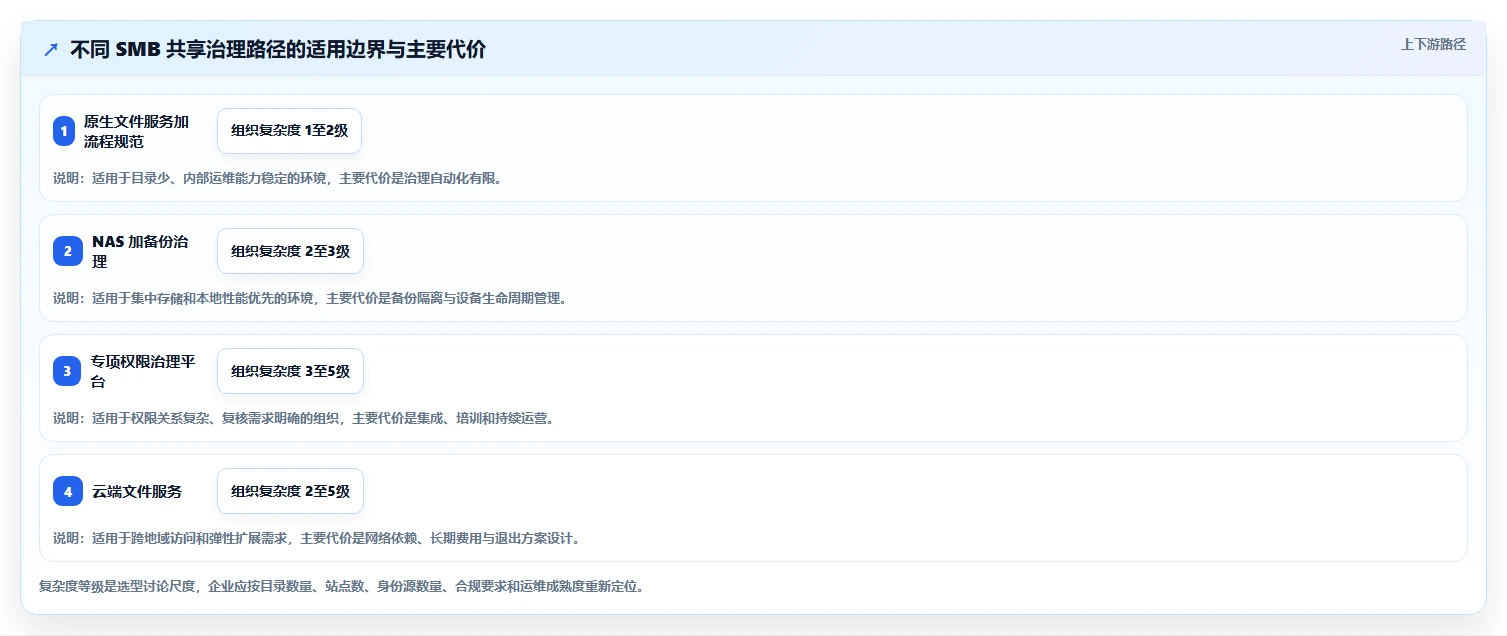Click the 组织复杂度 2至3级 pill
This screenshot has height=636, width=1507.
coord(290,251)
